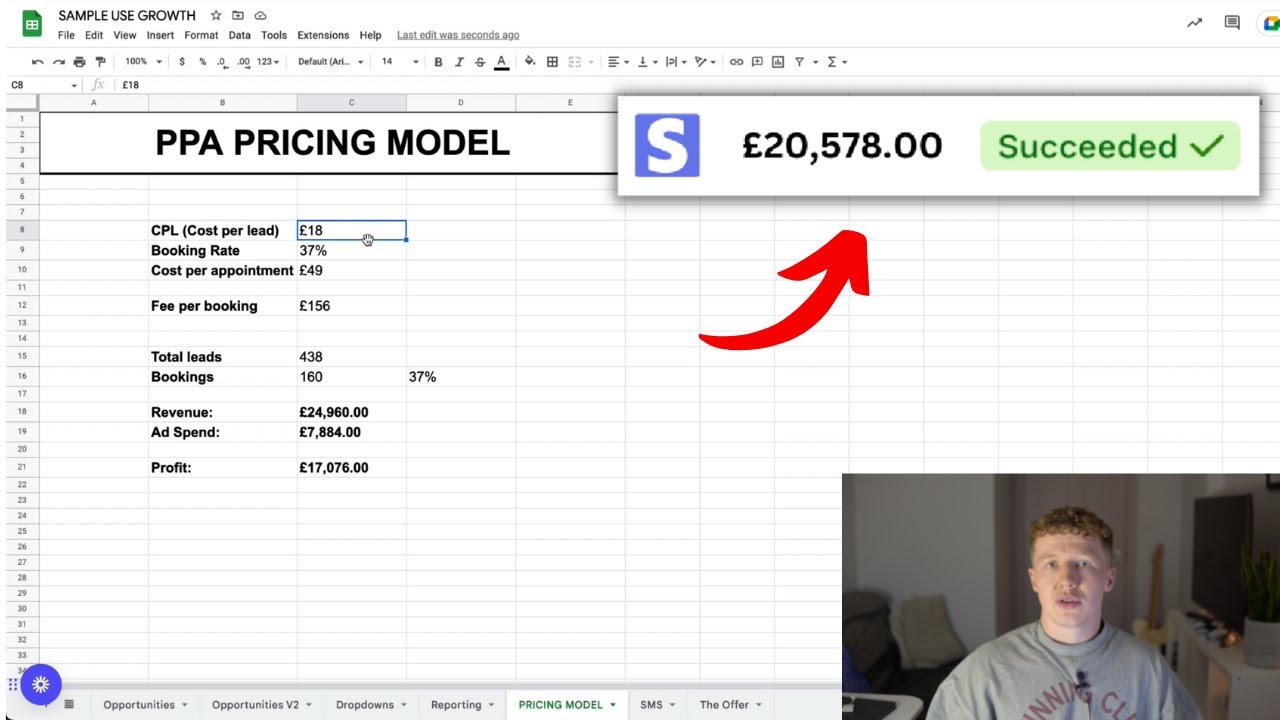Create a filter icon
Image resolution: width=1280 pixels, height=720 pixels.
click(x=799, y=62)
